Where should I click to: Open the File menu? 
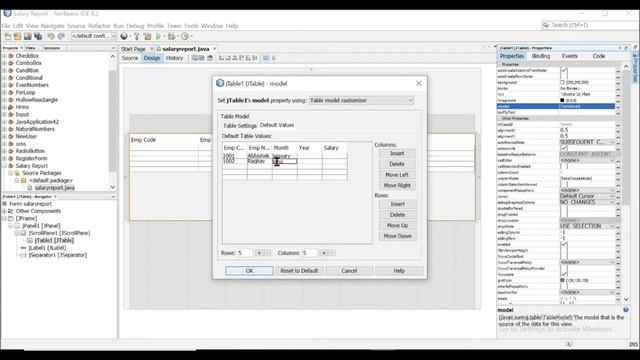[6, 26]
